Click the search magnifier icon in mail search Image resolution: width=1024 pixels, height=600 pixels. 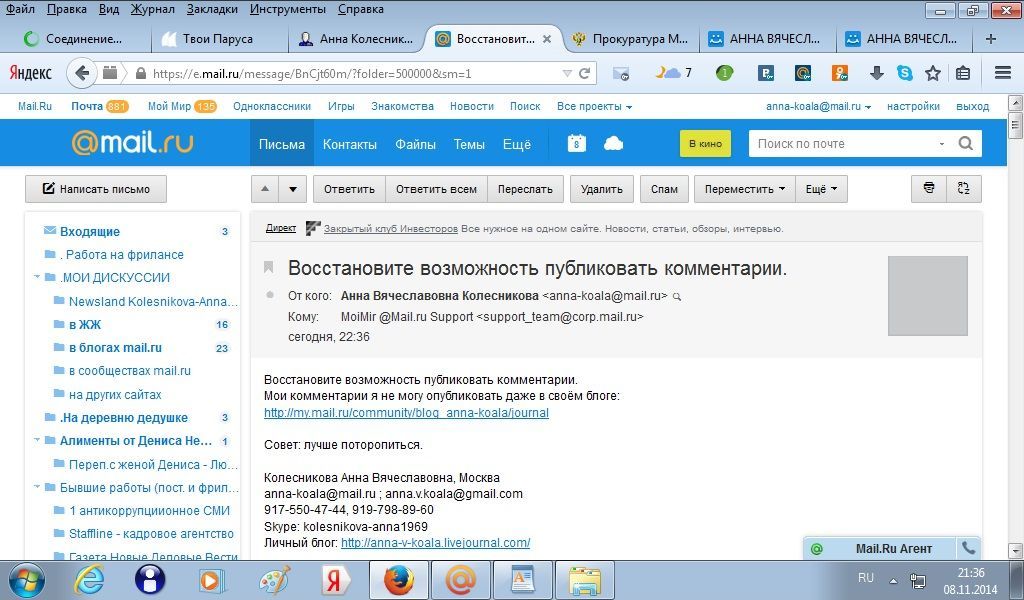[x=965, y=144]
